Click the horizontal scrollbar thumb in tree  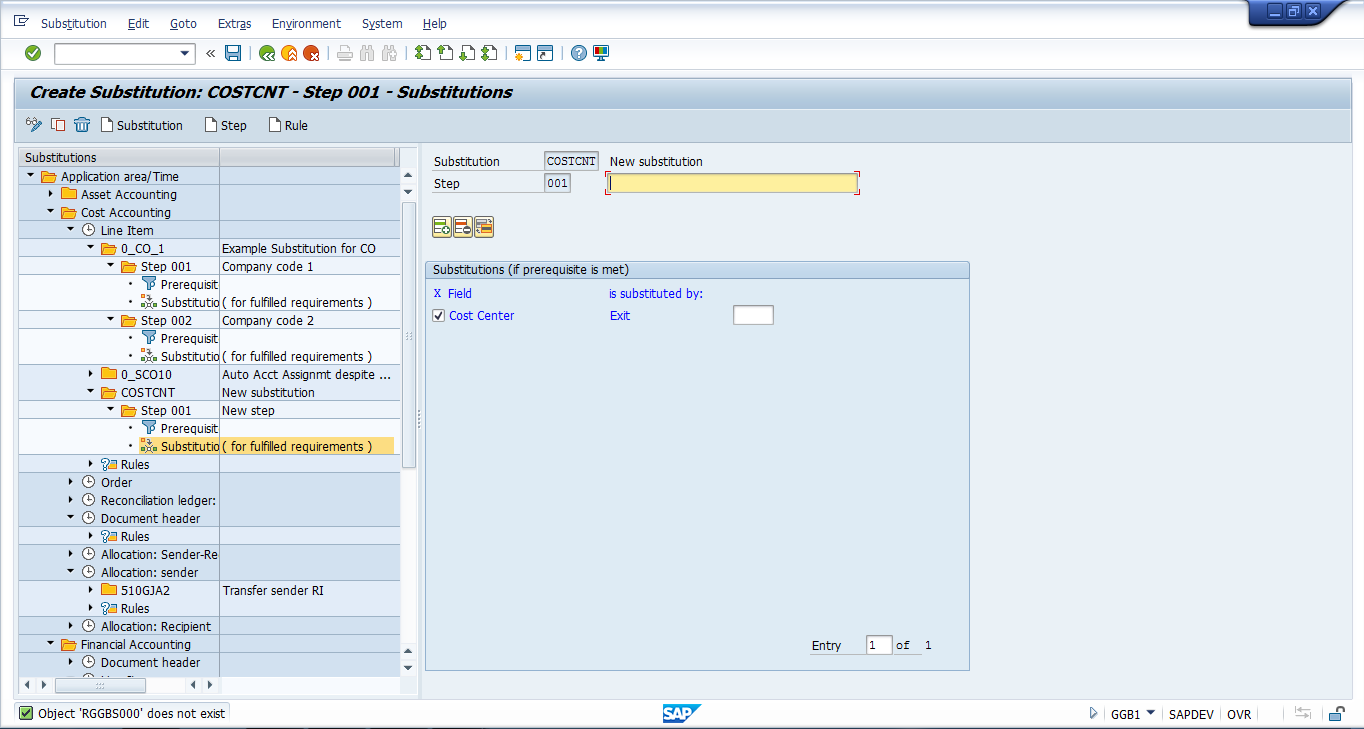[100, 685]
